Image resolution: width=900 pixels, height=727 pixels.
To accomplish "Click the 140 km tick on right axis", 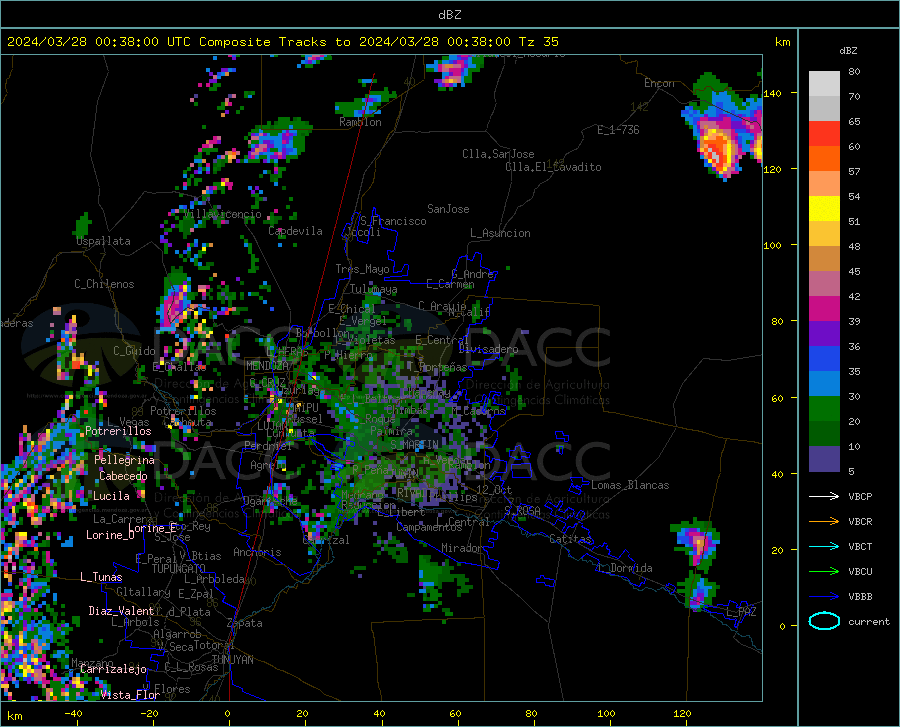I will point(772,93).
